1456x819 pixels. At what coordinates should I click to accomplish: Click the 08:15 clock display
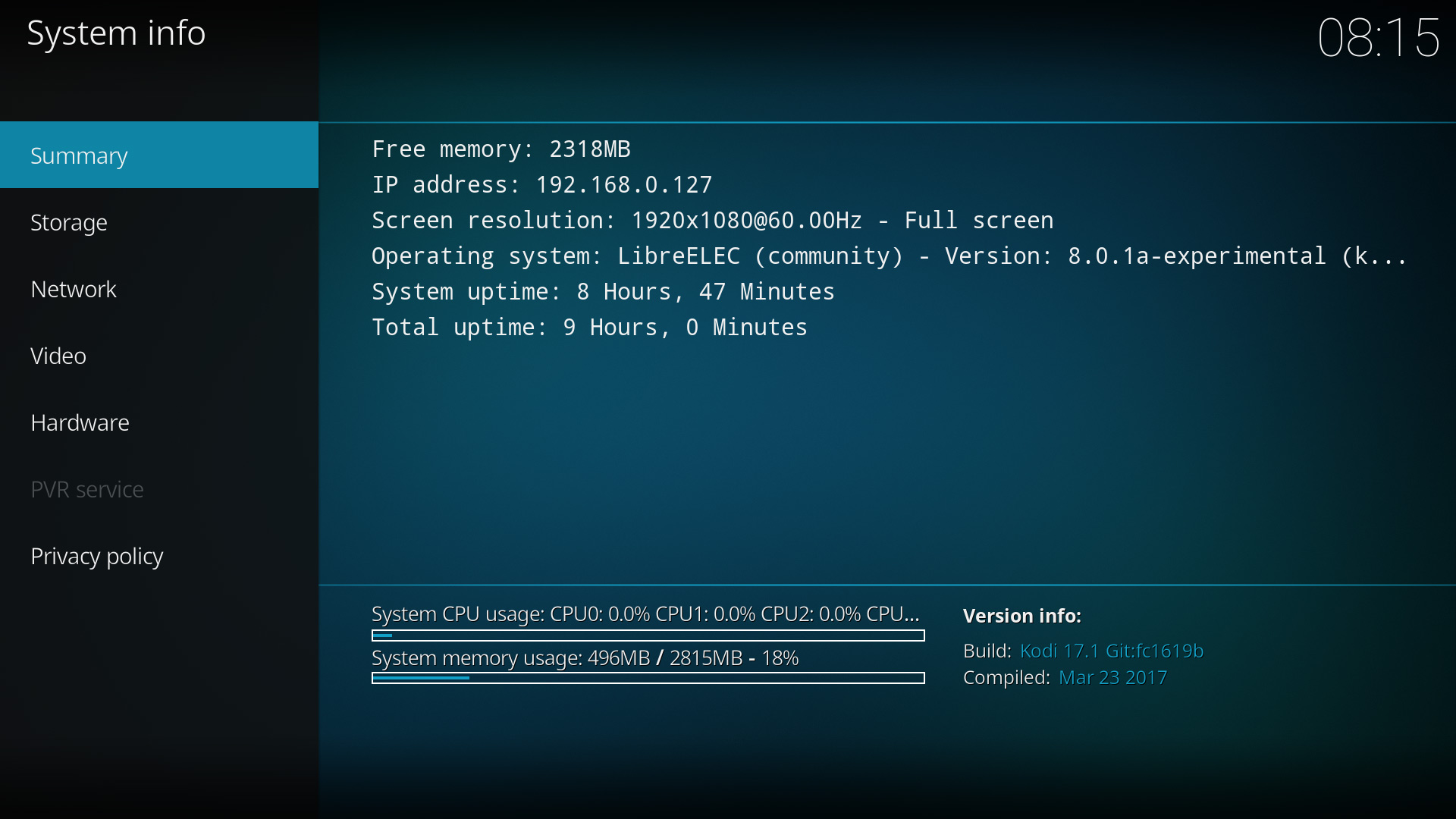click(1378, 38)
